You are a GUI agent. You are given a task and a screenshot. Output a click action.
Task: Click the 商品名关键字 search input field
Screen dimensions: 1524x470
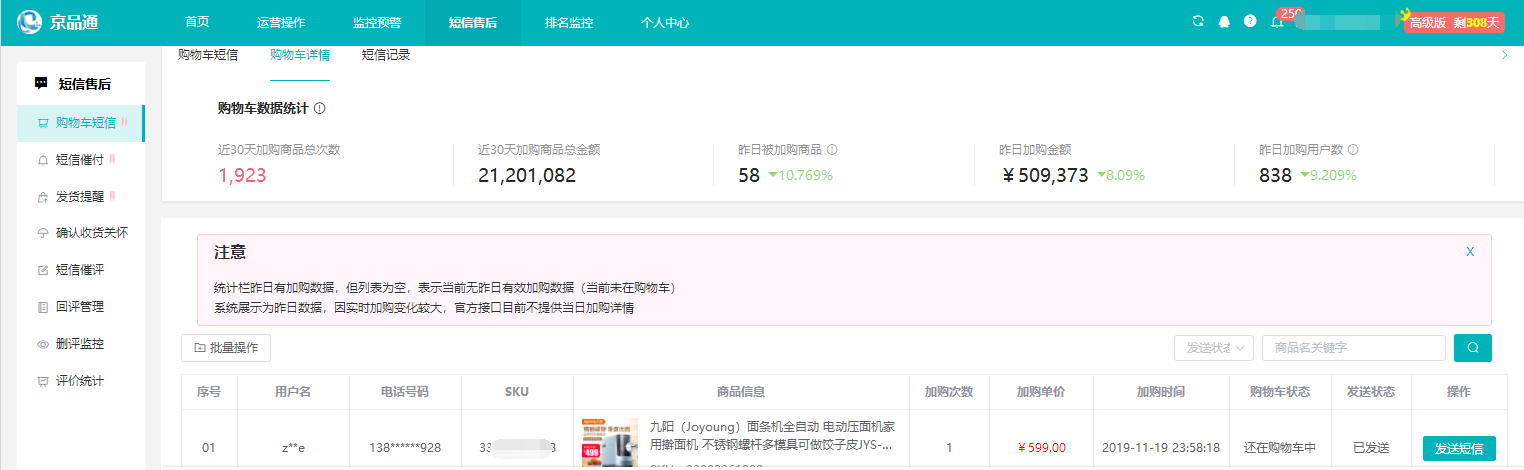pos(1353,348)
